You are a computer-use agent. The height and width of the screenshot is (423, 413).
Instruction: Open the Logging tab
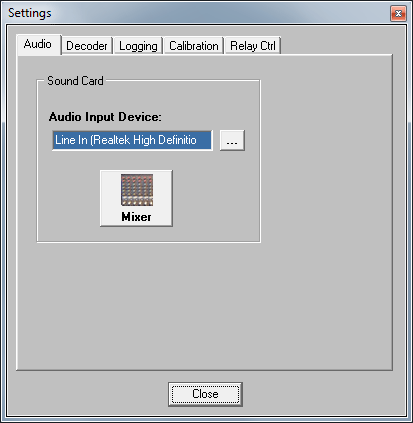pos(138,46)
